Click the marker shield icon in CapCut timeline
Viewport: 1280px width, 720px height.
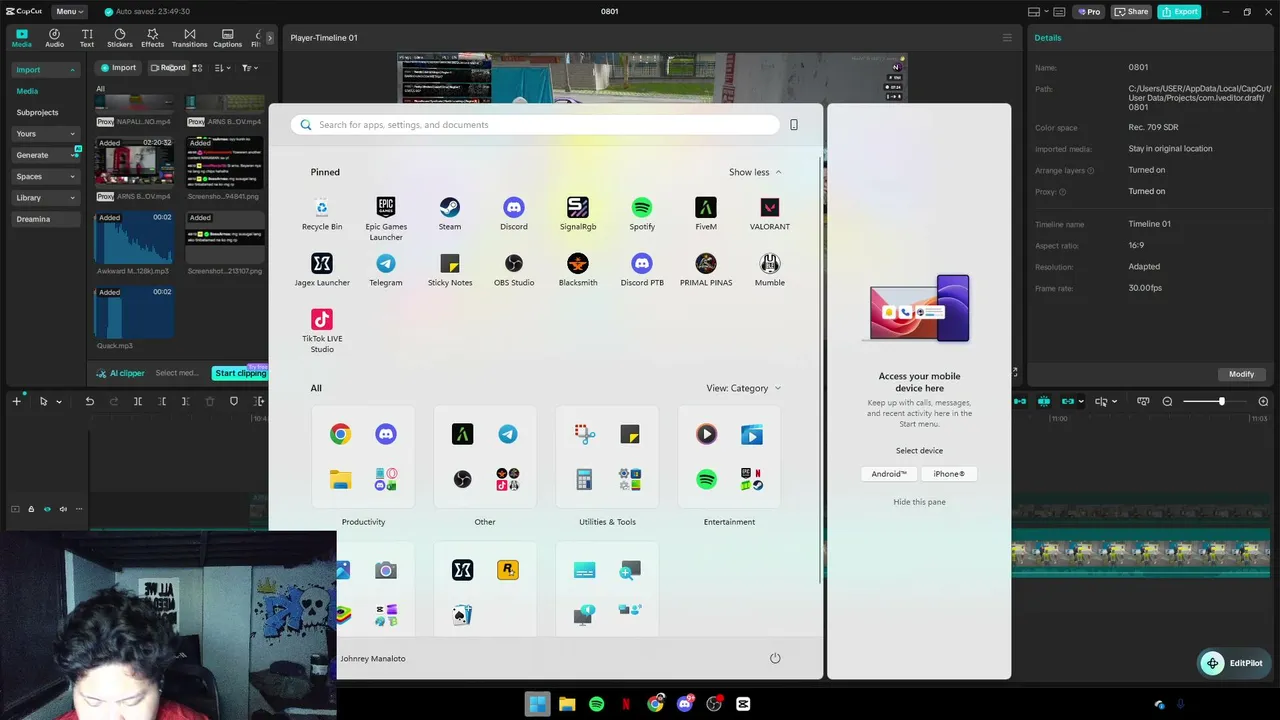pyautogui.click(x=234, y=401)
